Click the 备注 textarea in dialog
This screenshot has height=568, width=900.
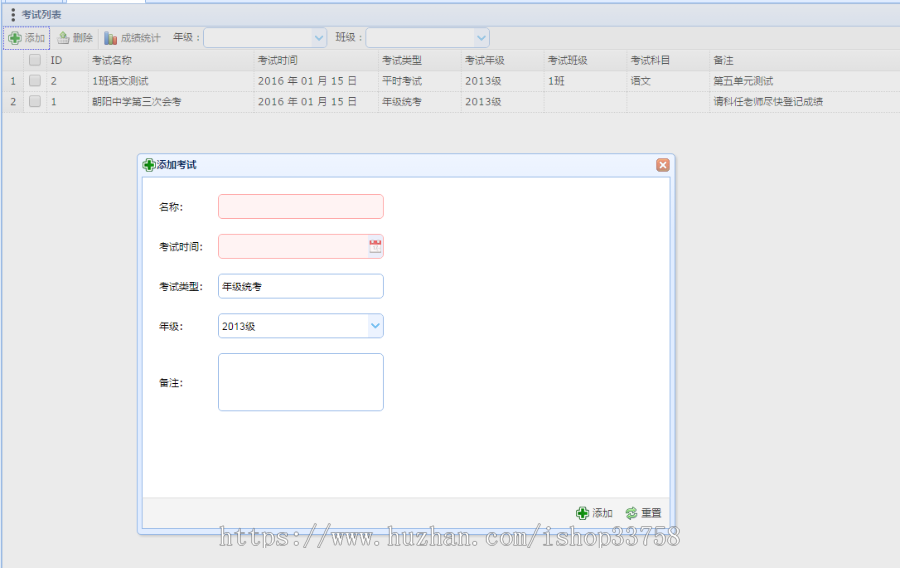(x=301, y=382)
